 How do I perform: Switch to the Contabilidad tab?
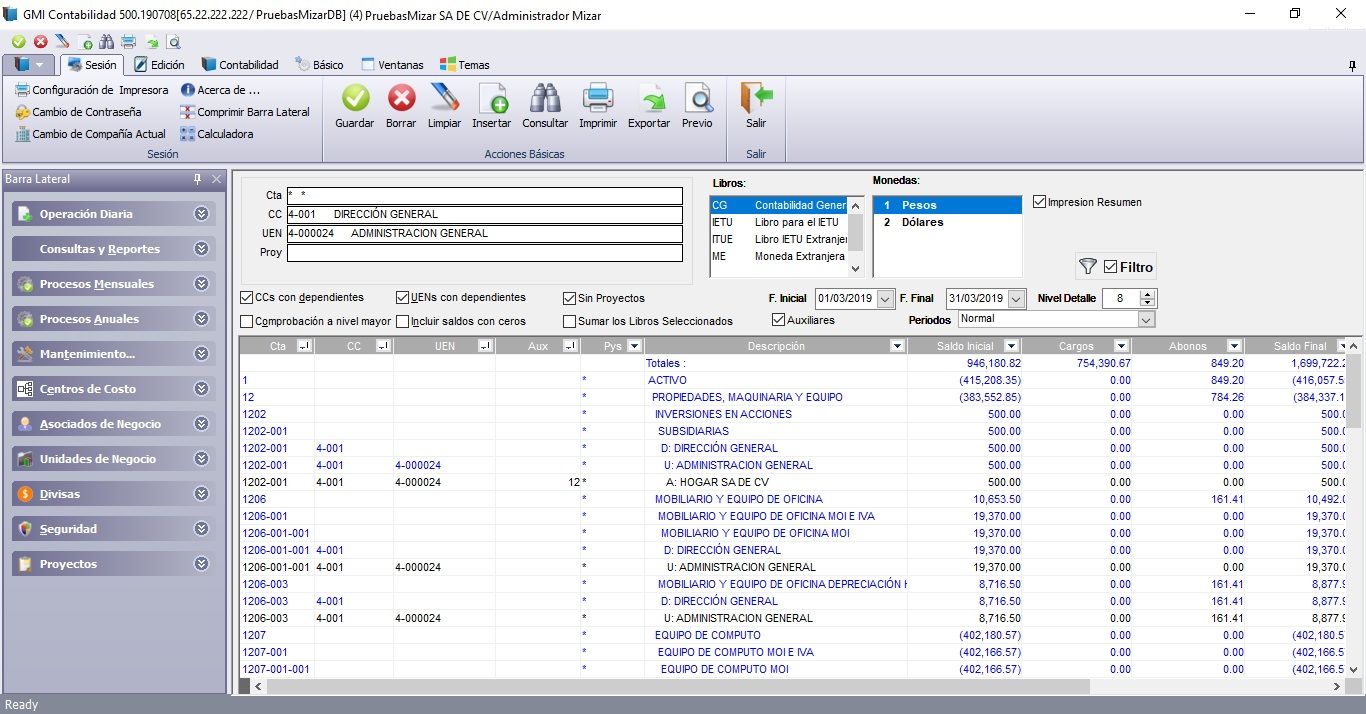pos(240,65)
